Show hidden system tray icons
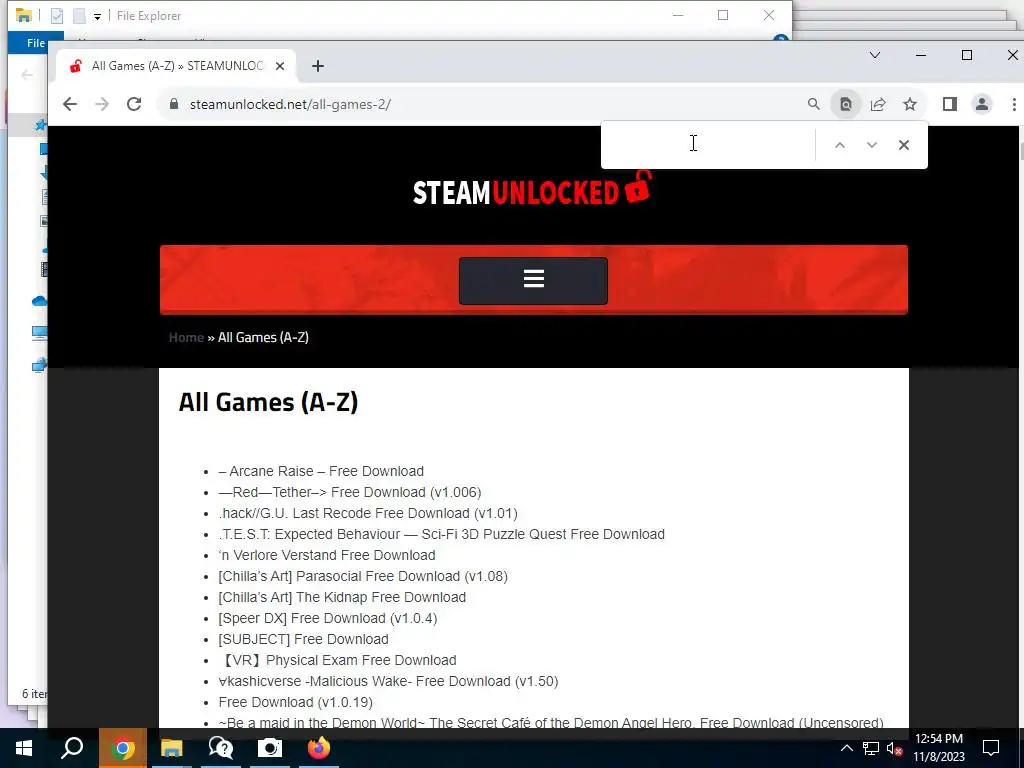1024x768 pixels. pyautogui.click(x=846, y=748)
